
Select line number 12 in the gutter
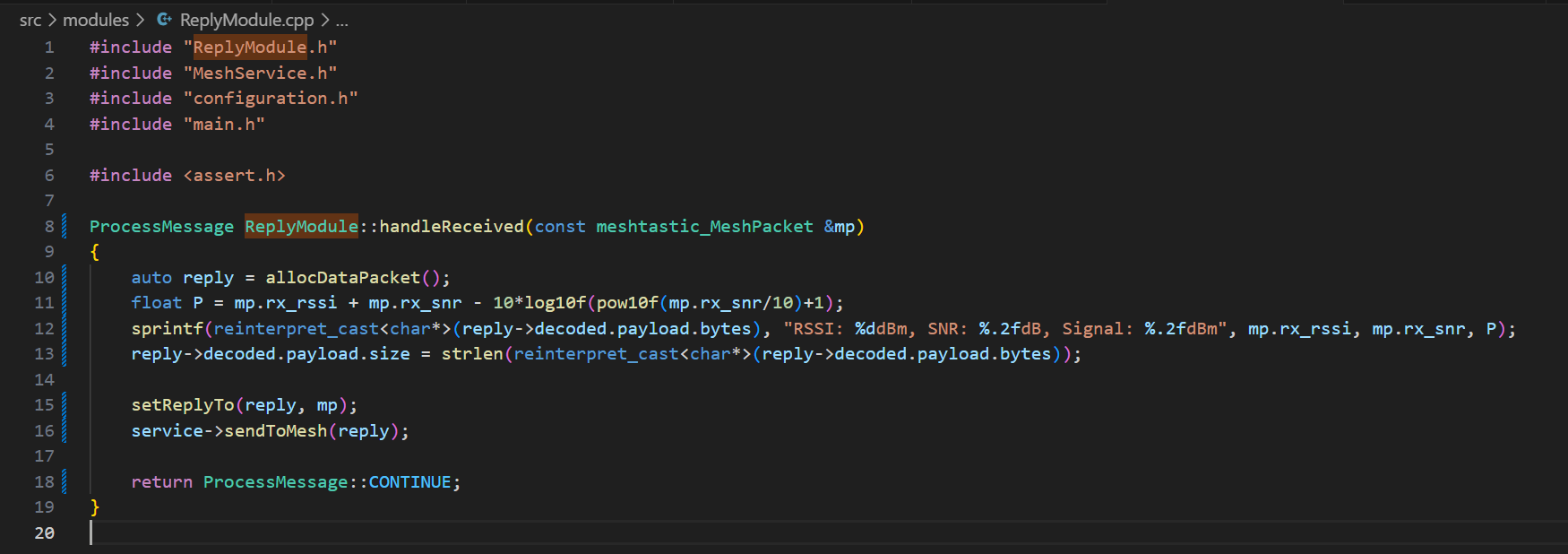pos(44,329)
